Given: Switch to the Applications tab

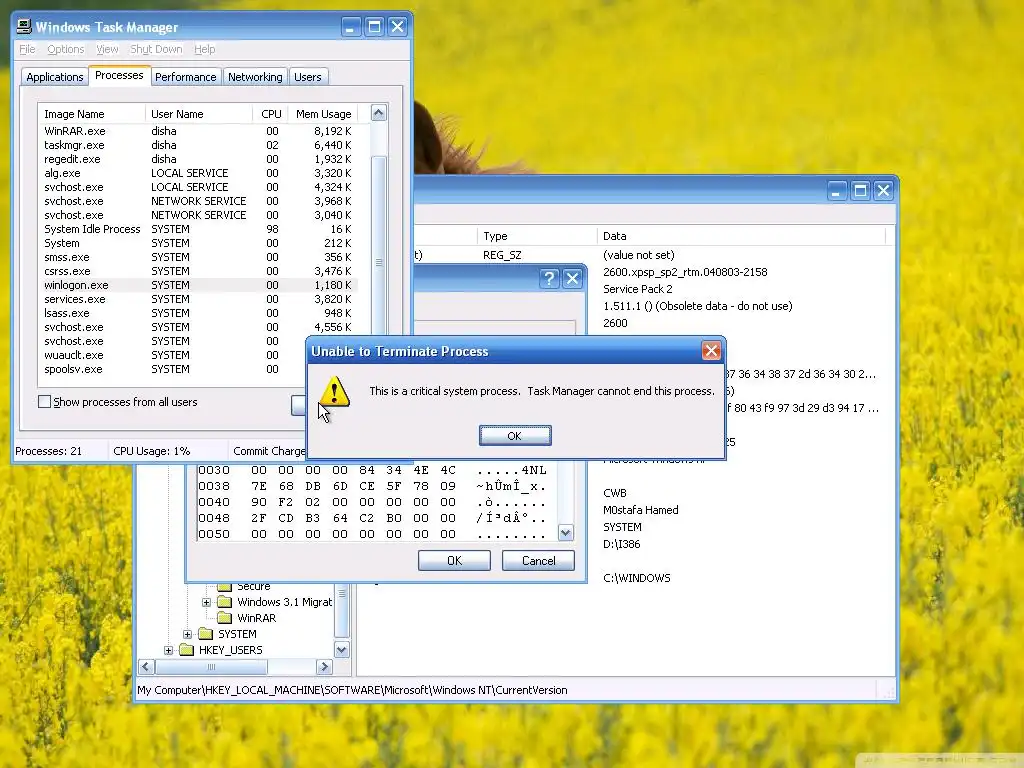Looking at the screenshot, I should pyautogui.click(x=55, y=77).
